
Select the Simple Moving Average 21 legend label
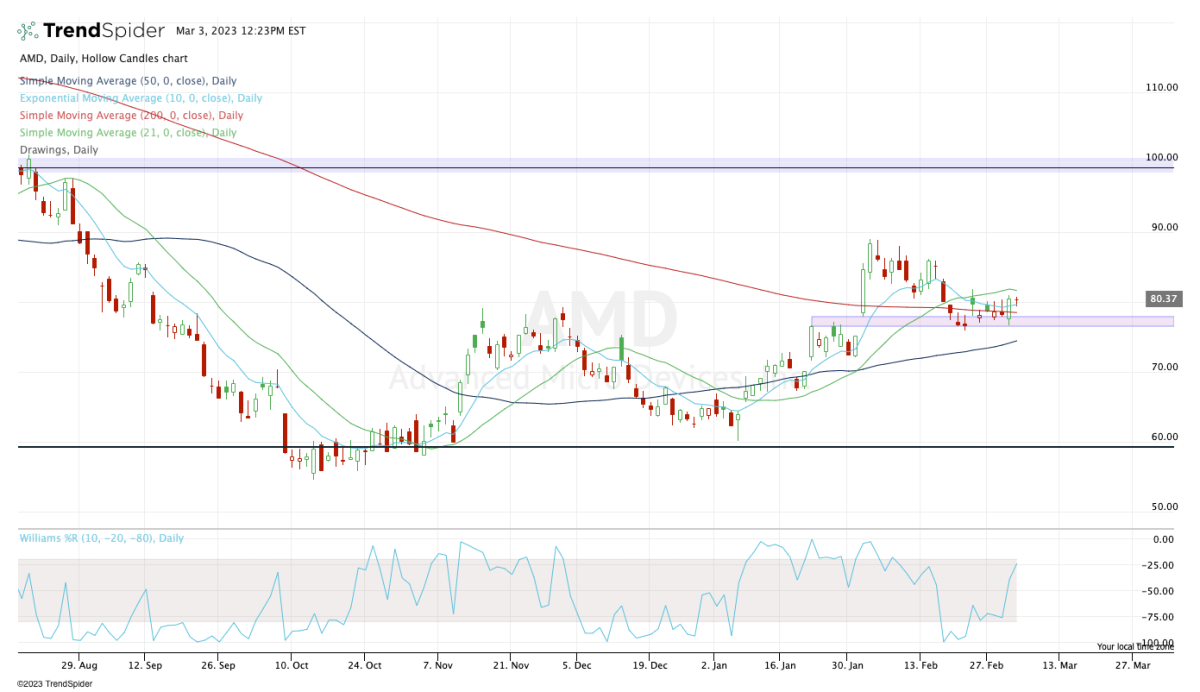coord(127,132)
